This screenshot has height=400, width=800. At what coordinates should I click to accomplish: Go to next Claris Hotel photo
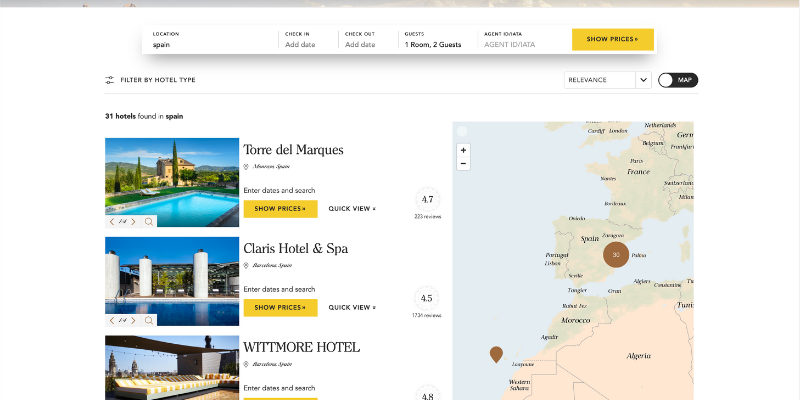(135, 321)
